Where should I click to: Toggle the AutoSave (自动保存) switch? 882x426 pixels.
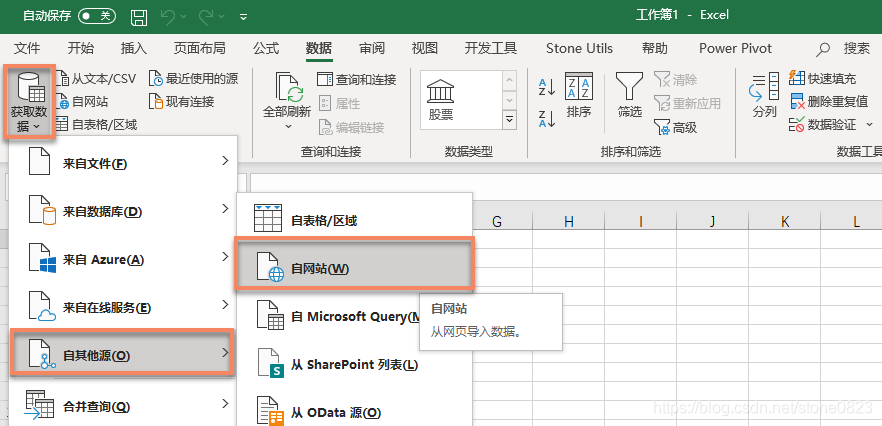97,16
